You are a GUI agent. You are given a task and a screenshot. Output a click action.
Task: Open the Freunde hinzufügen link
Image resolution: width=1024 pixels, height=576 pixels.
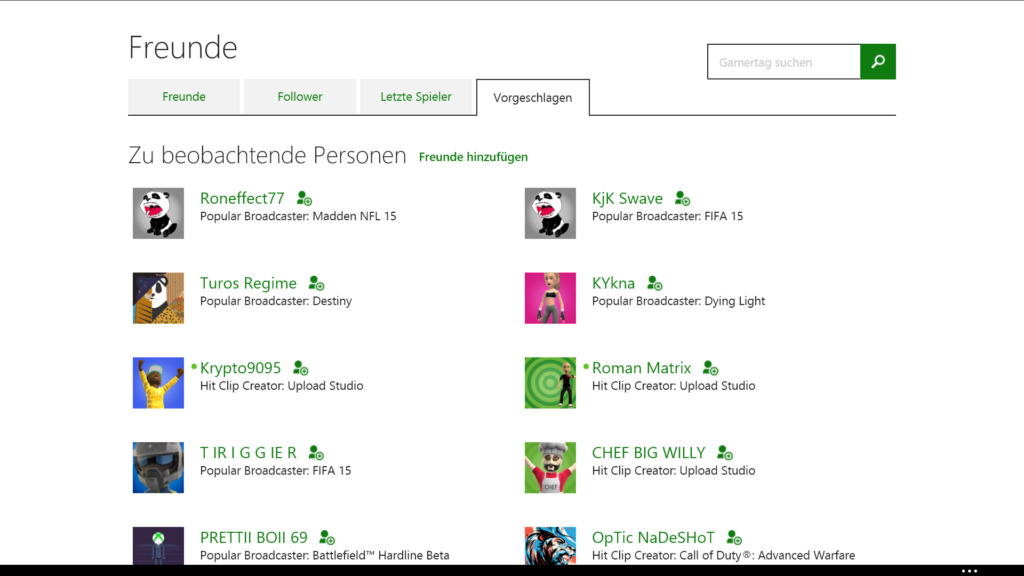(x=473, y=157)
